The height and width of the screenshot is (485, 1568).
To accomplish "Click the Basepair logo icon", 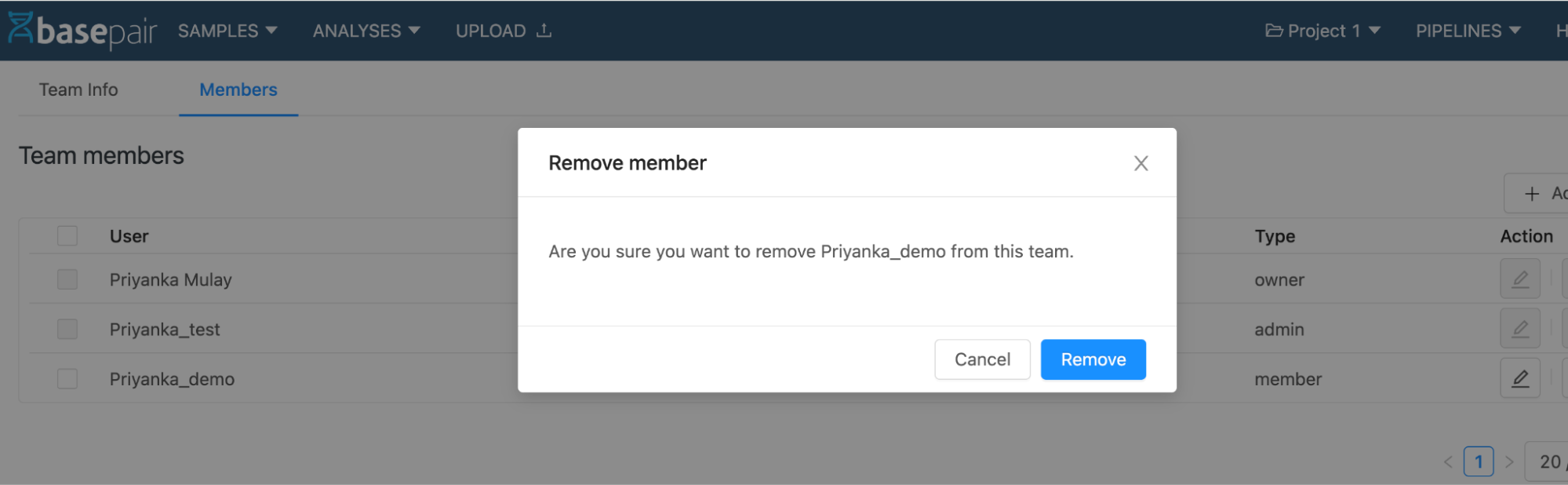I will coord(21,28).
